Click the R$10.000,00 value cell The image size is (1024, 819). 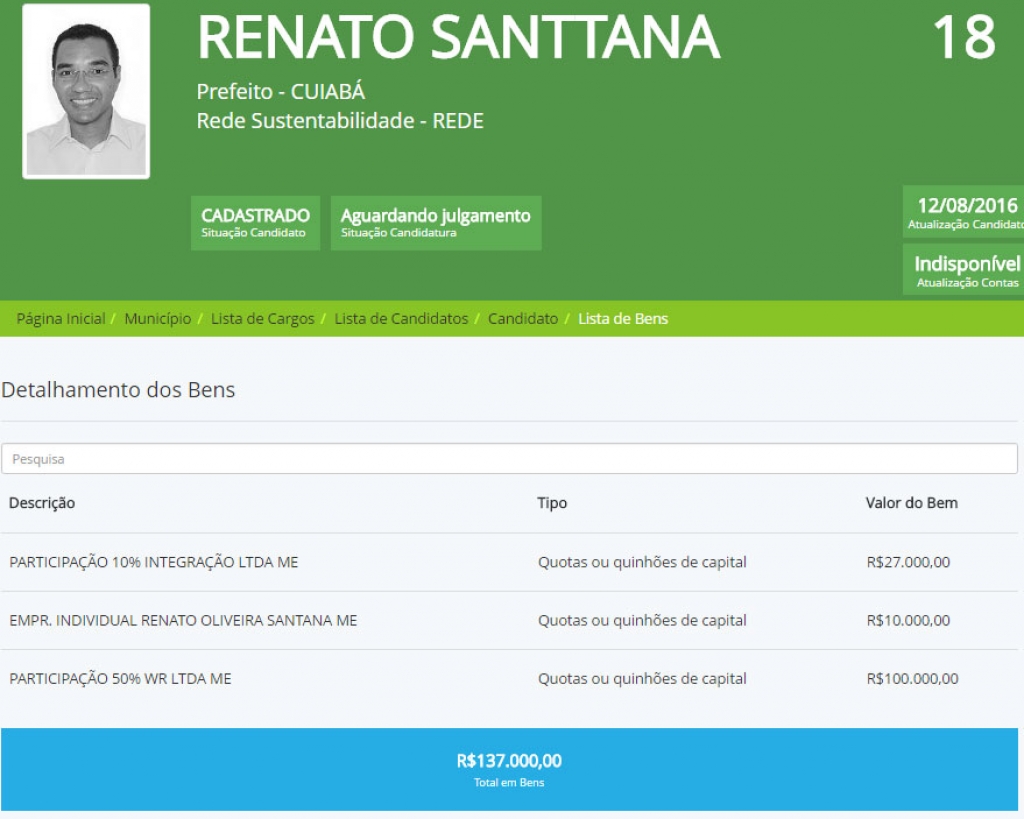coord(908,620)
